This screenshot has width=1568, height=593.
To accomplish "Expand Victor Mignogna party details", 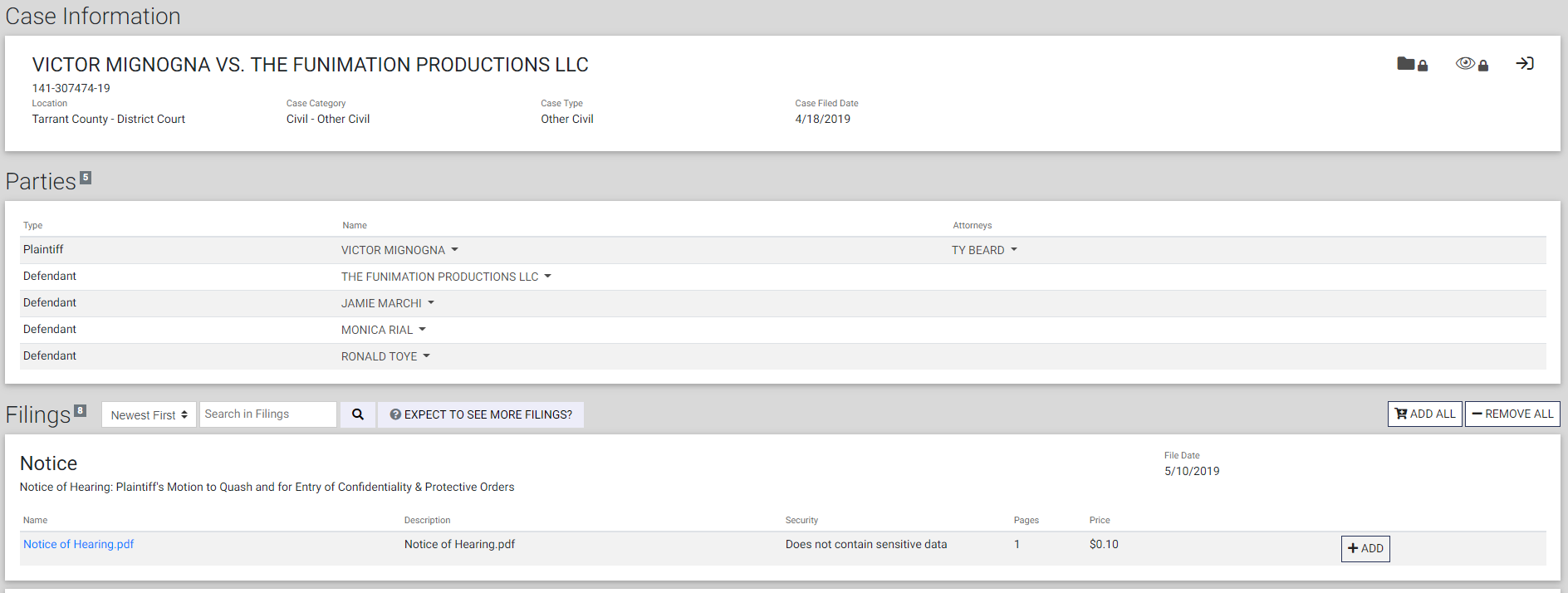I will point(399,250).
